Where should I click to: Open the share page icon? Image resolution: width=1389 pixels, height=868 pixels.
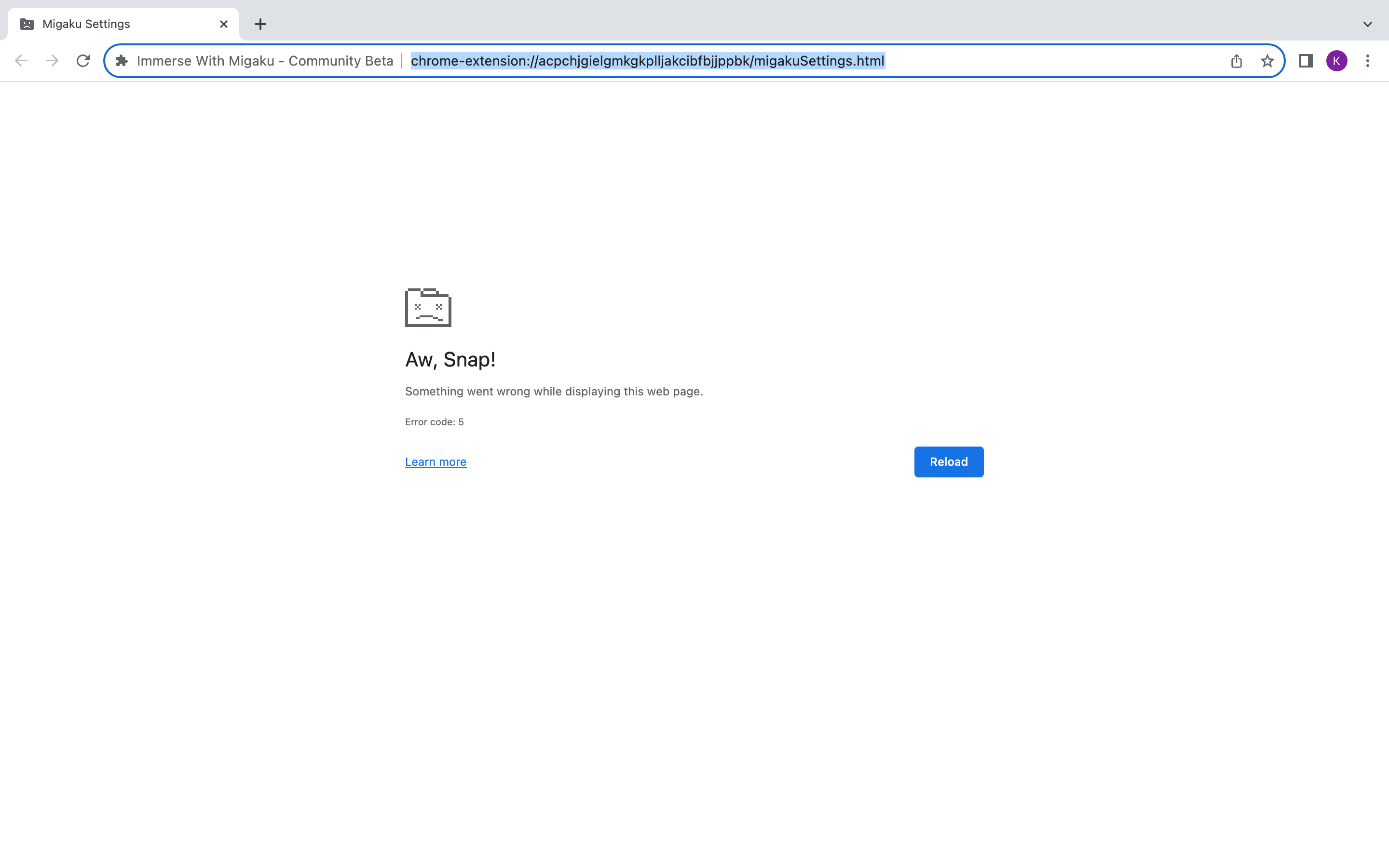(x=1236, y=61)
